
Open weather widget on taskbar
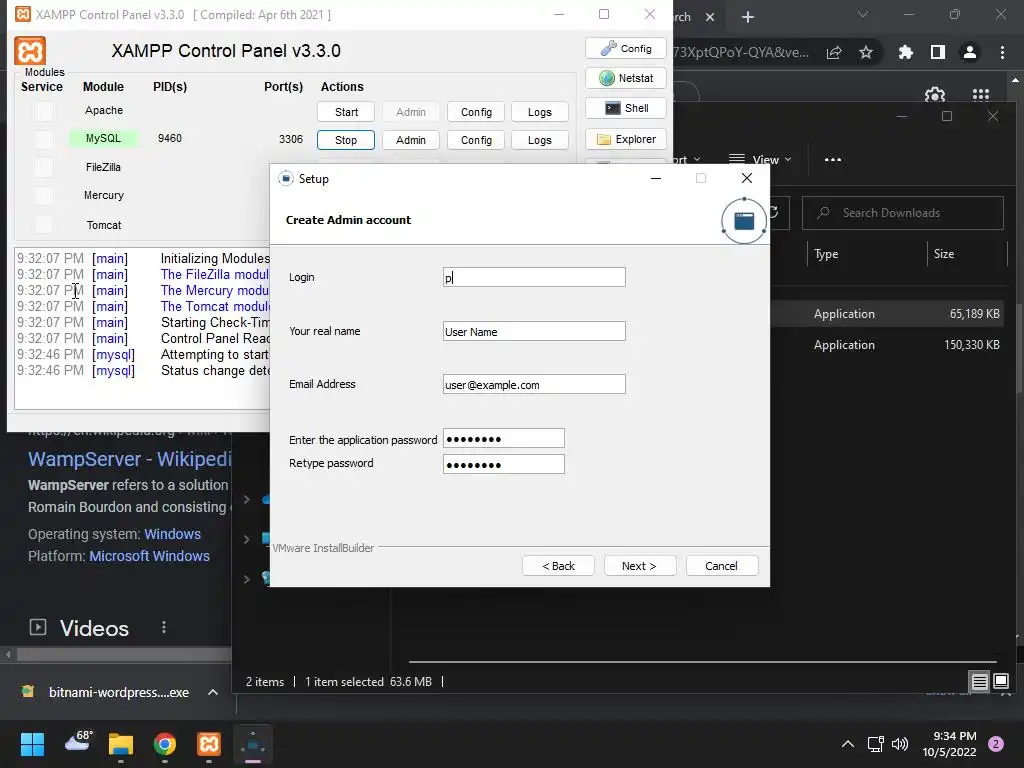click(x=78, y=742)
